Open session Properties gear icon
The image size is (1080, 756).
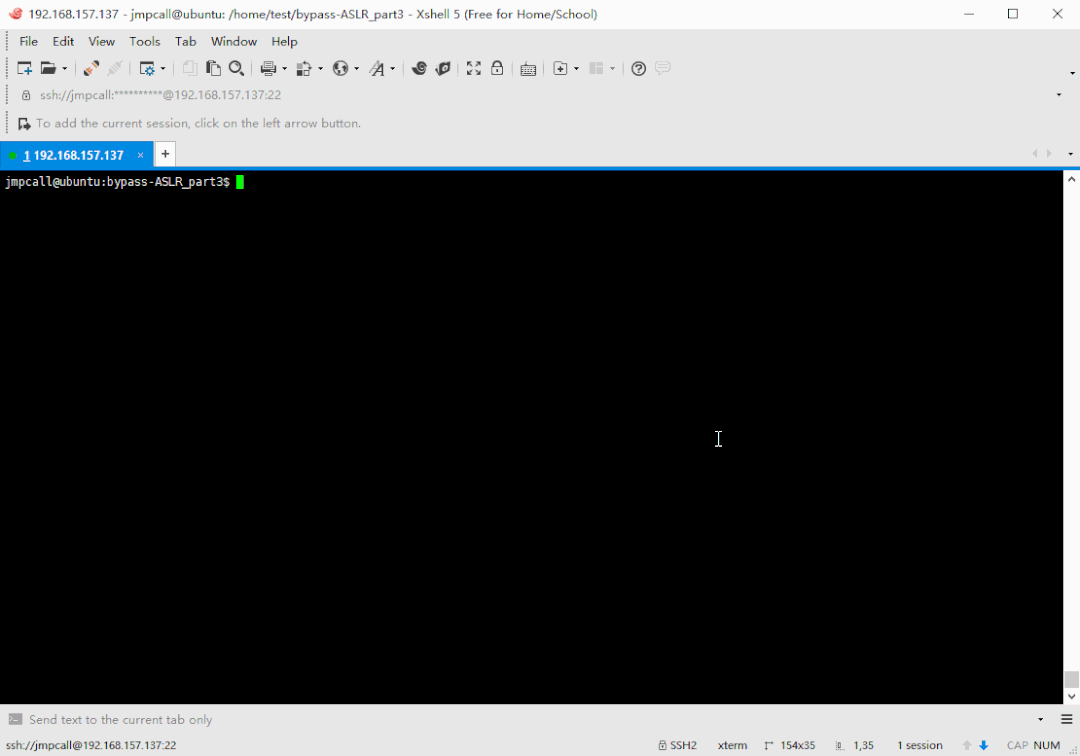147,68
